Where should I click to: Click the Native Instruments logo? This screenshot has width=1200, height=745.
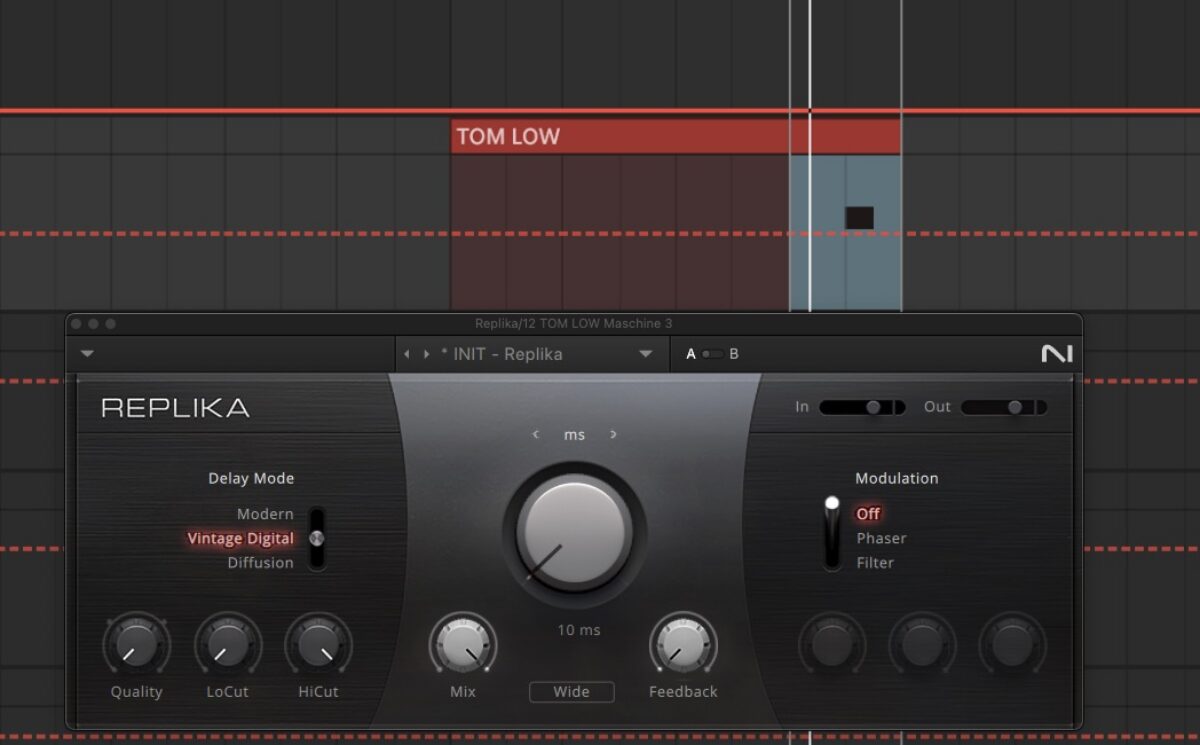(x=1056, y=354)
